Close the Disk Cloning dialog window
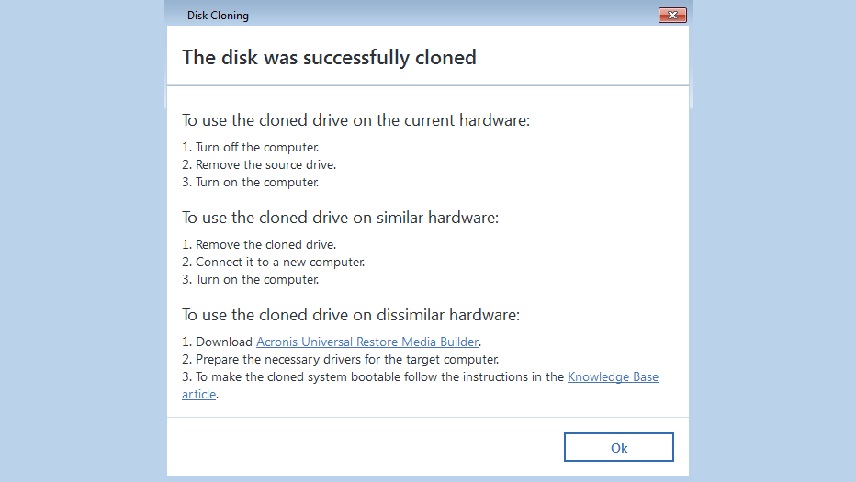Screen dimensions: 856x482 point(673,15)
